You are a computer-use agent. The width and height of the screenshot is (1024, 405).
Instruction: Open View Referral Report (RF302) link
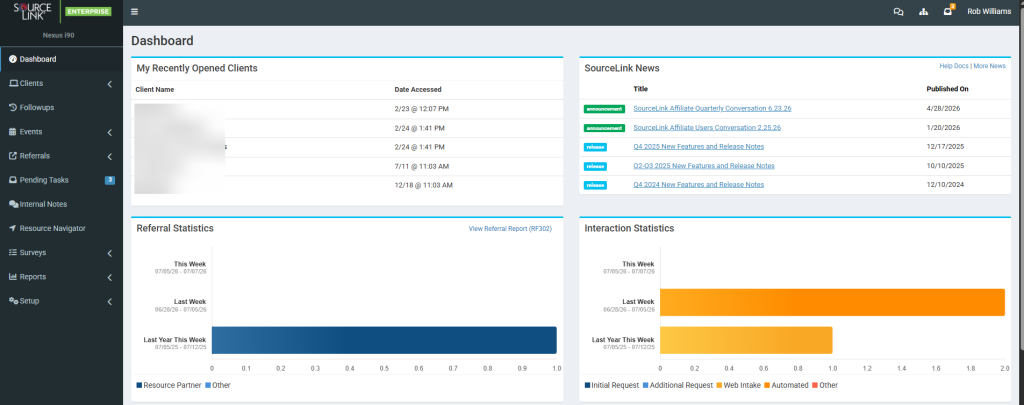tap(510, 229)
